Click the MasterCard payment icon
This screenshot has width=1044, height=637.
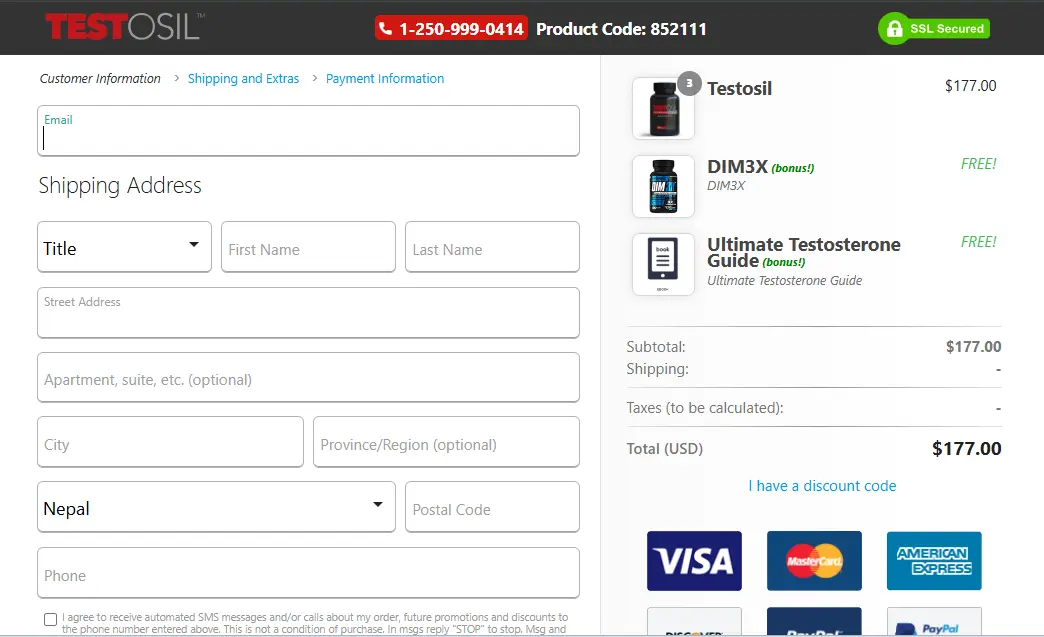[814, 560]
